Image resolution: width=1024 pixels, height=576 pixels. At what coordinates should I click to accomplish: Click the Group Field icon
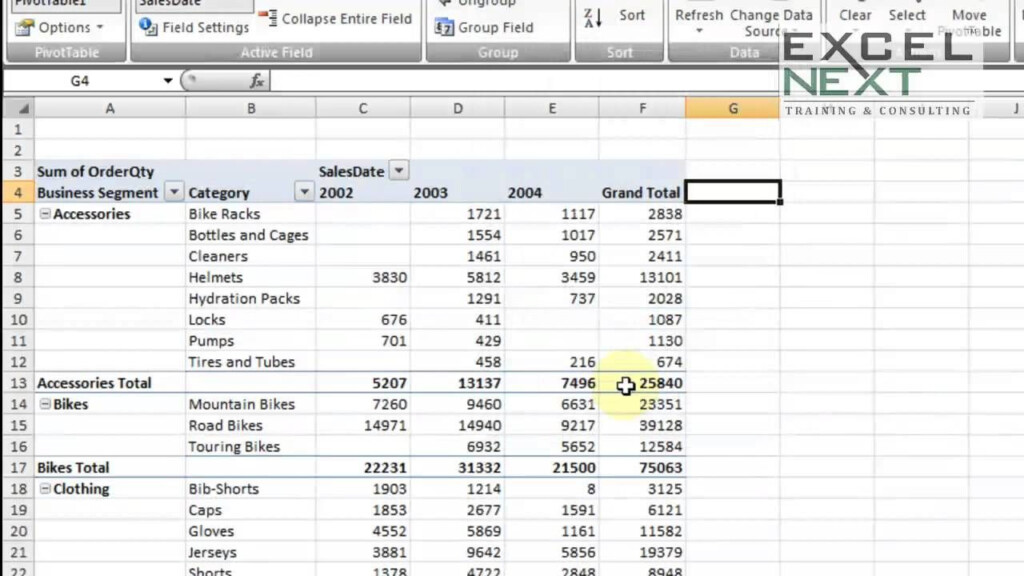444,27
